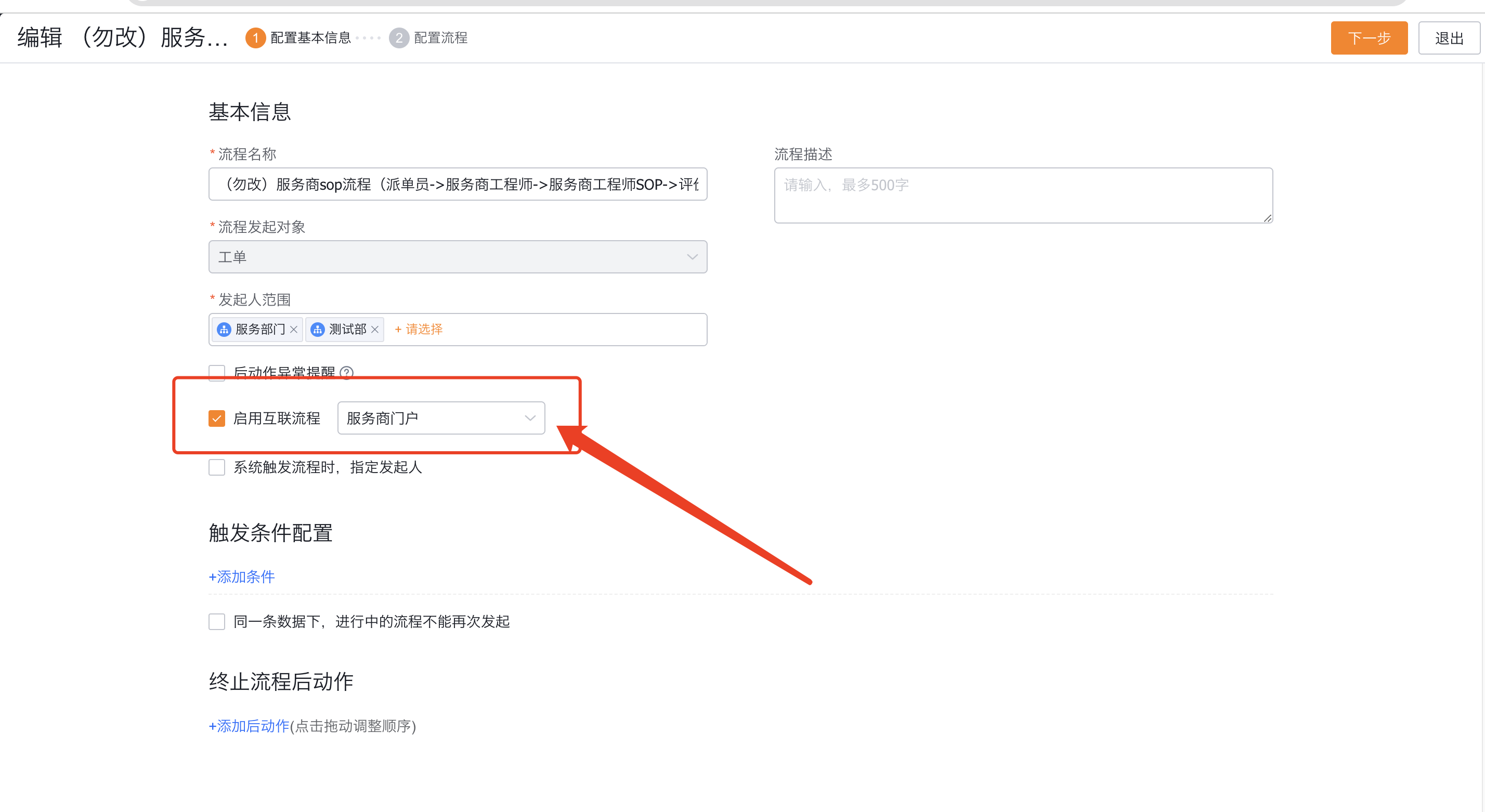
Task: Click step 2 circle 配置流程
Action: (399, 38)
